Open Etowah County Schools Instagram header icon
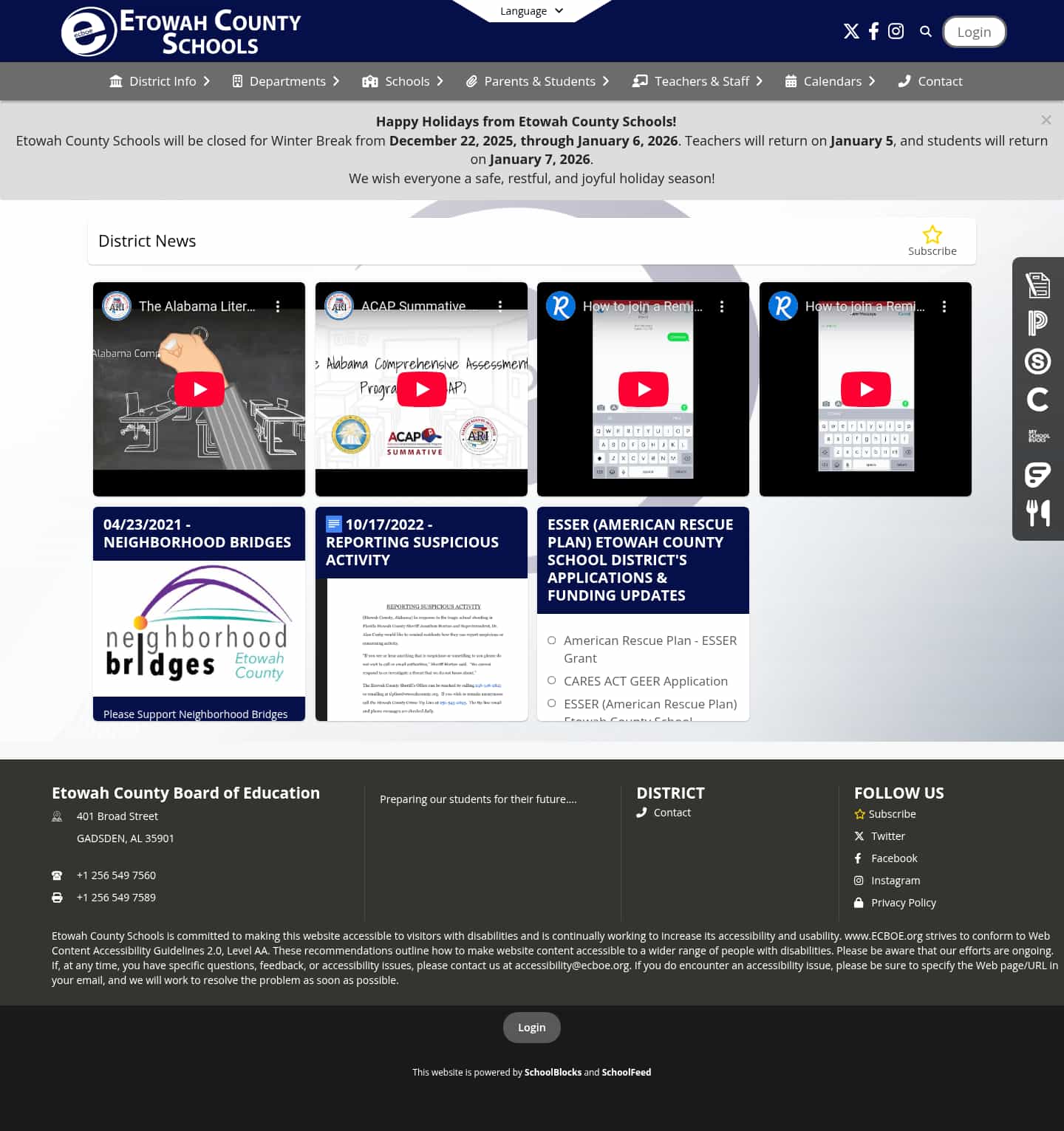 click(x=896, y=31)
